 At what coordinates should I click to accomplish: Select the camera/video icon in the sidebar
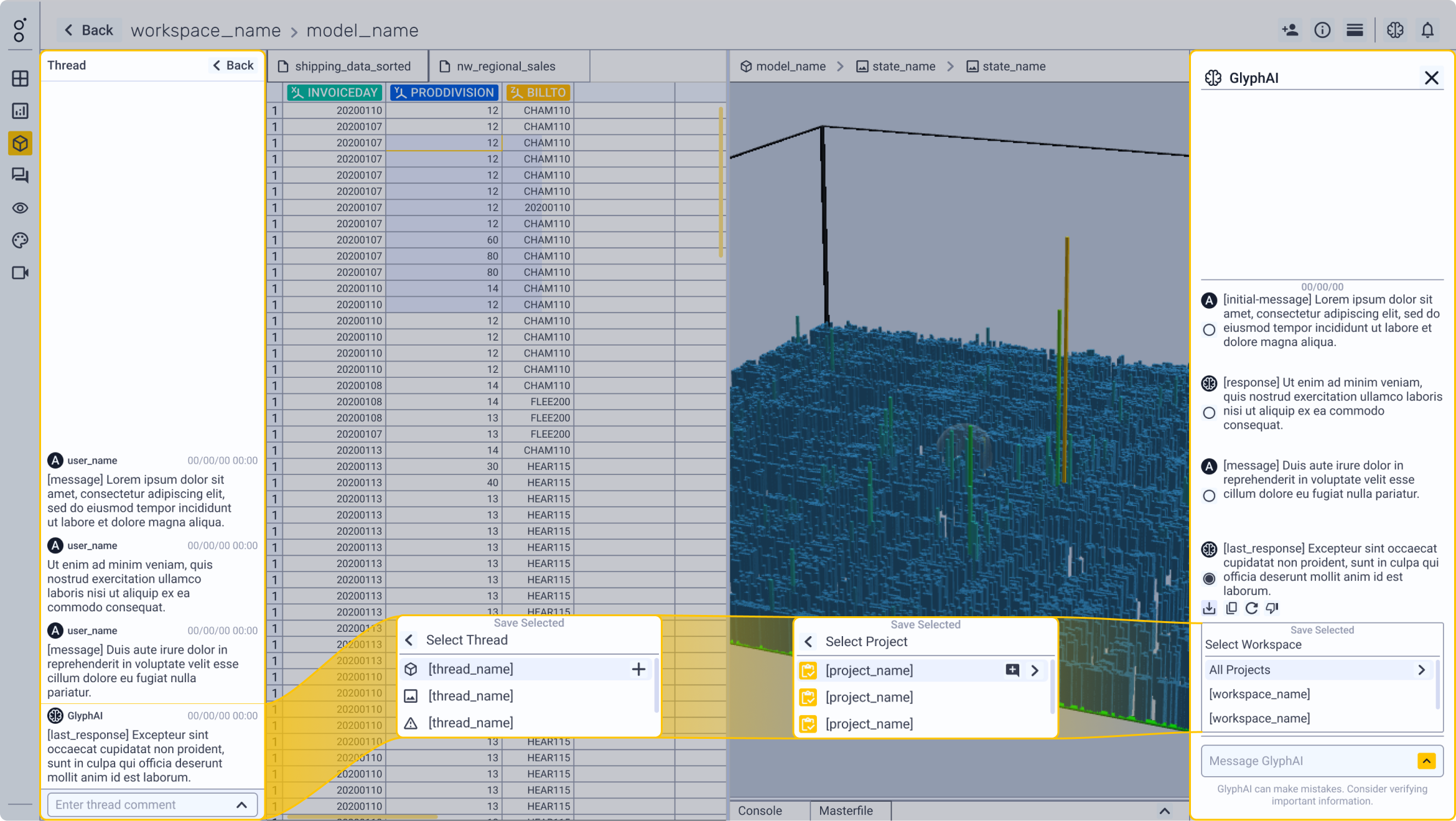pyautogui.click(x=20, y=272)
